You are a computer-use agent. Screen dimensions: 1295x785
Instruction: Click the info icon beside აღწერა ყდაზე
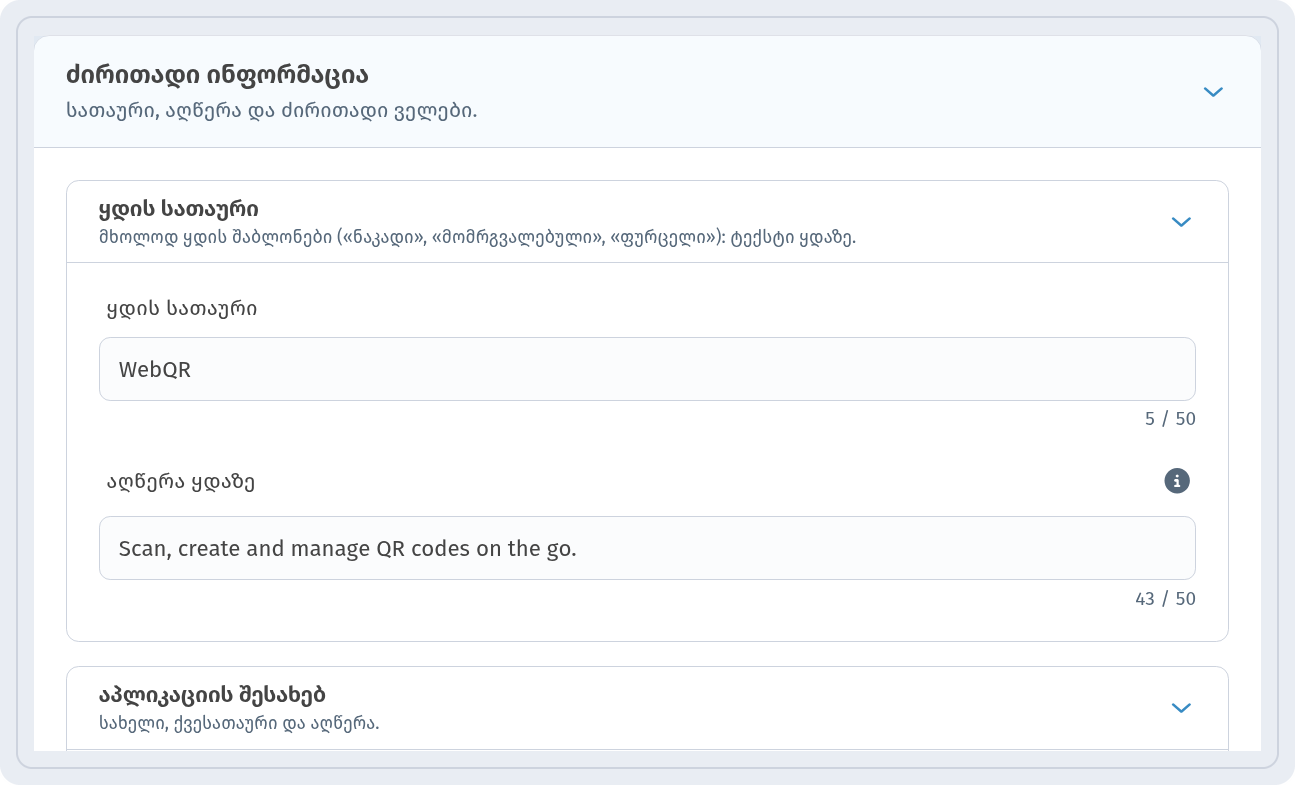point(1177,481)
